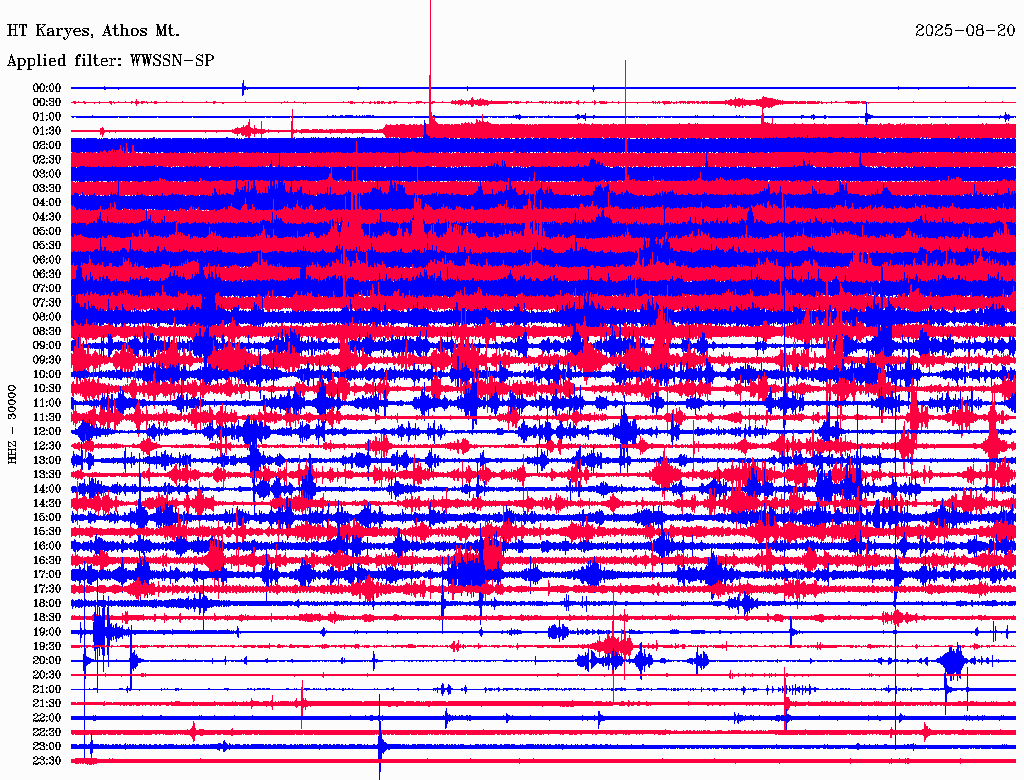Select the 21:00 time row label
The height and width of the screenshot is (780, 1024).
(47, 690)
